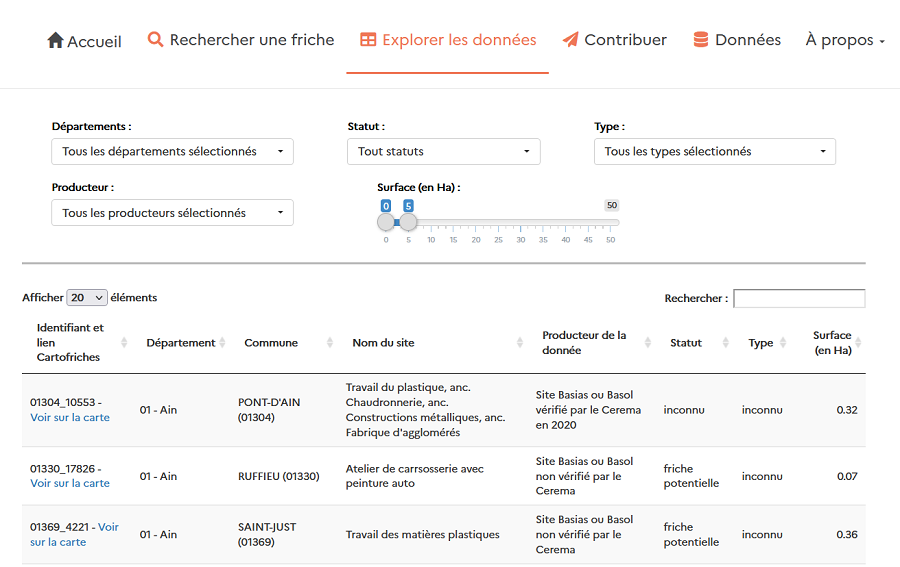Expand the Type filter dropdown
The image size is (900, 567).
(714, 152)
